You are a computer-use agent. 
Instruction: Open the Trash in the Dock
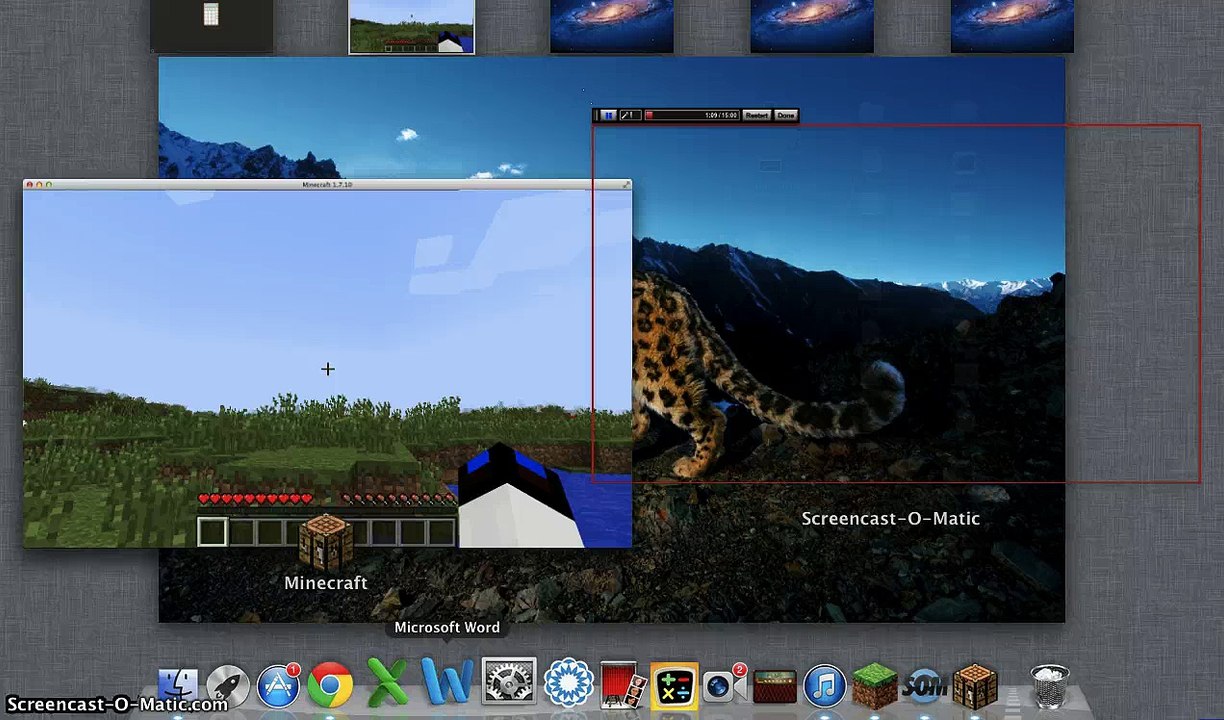(1049, 686)
